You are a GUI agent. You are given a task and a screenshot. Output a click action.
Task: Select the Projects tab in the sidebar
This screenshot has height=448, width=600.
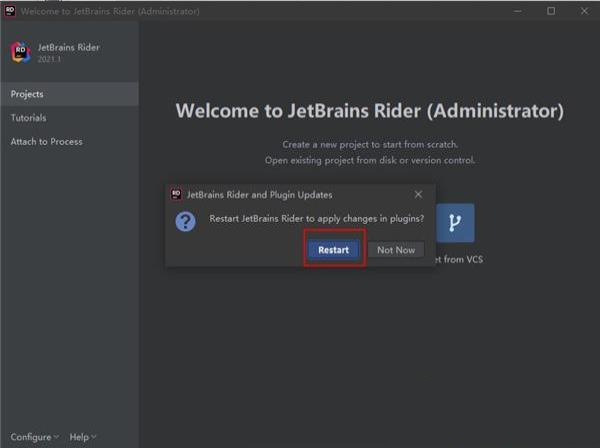[x=28, y=94]
